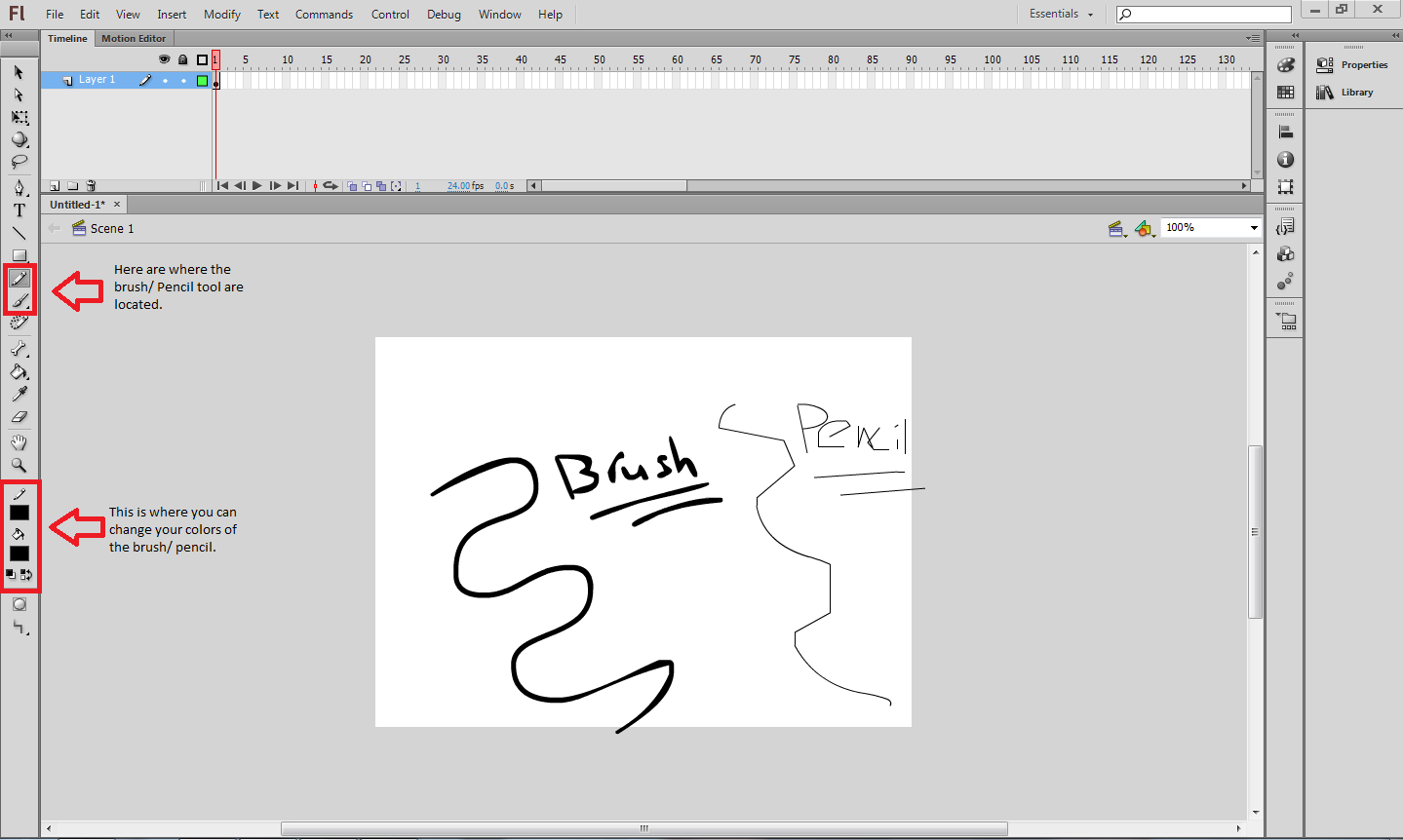
Task: Activate the Eraser tool
Action: coord(19,417)
